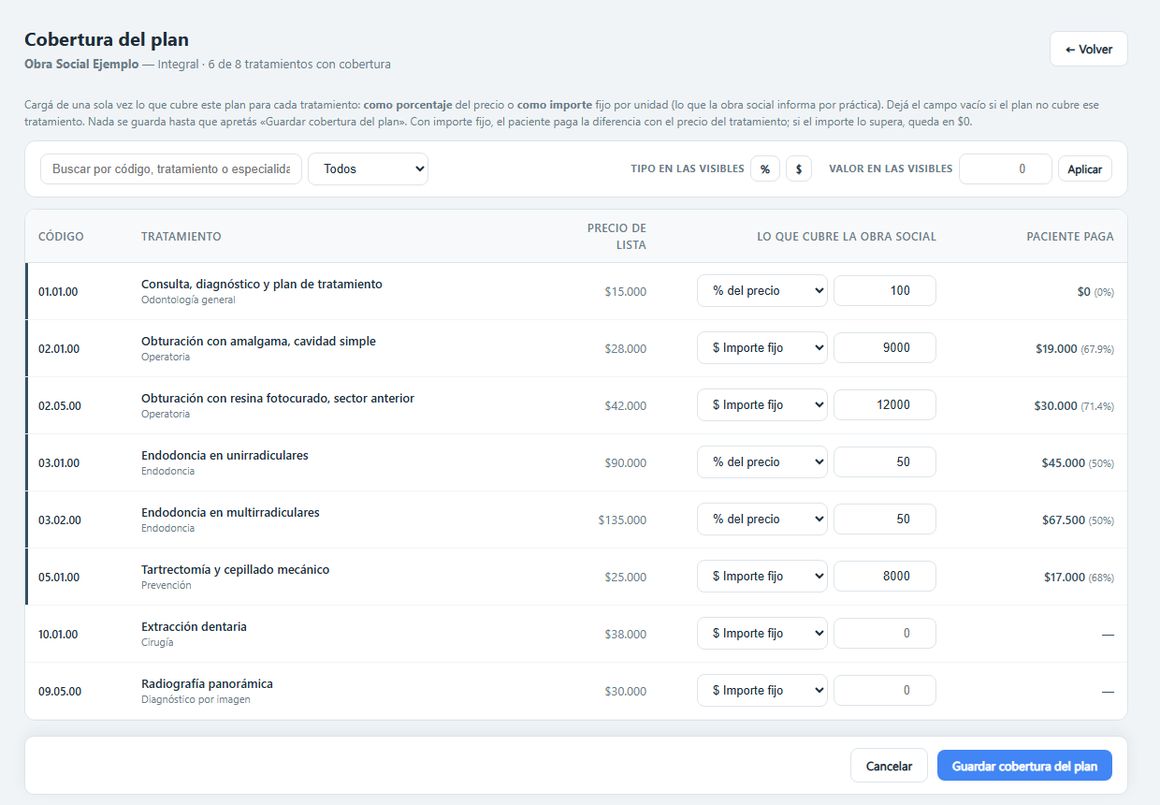This screenshot has height=805, width=1160.
Task: Change coverage type for Endodoncia en multirradiculares
Action: [762, 519]
